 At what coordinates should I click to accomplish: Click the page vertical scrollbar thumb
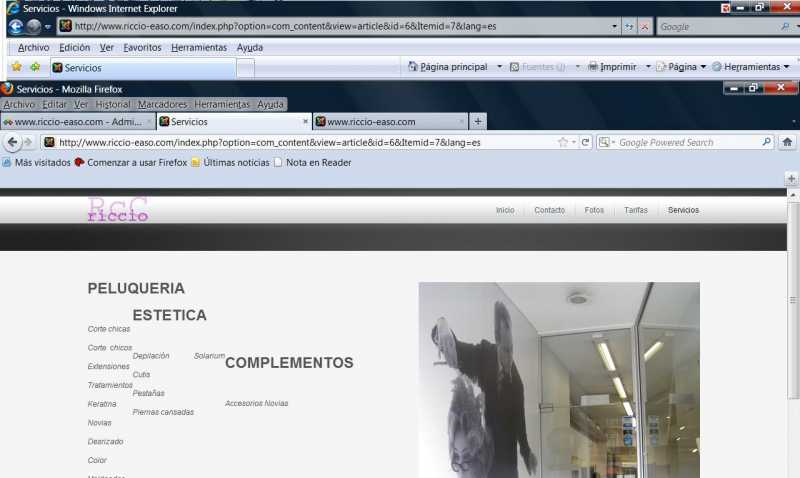coord(793,301)
